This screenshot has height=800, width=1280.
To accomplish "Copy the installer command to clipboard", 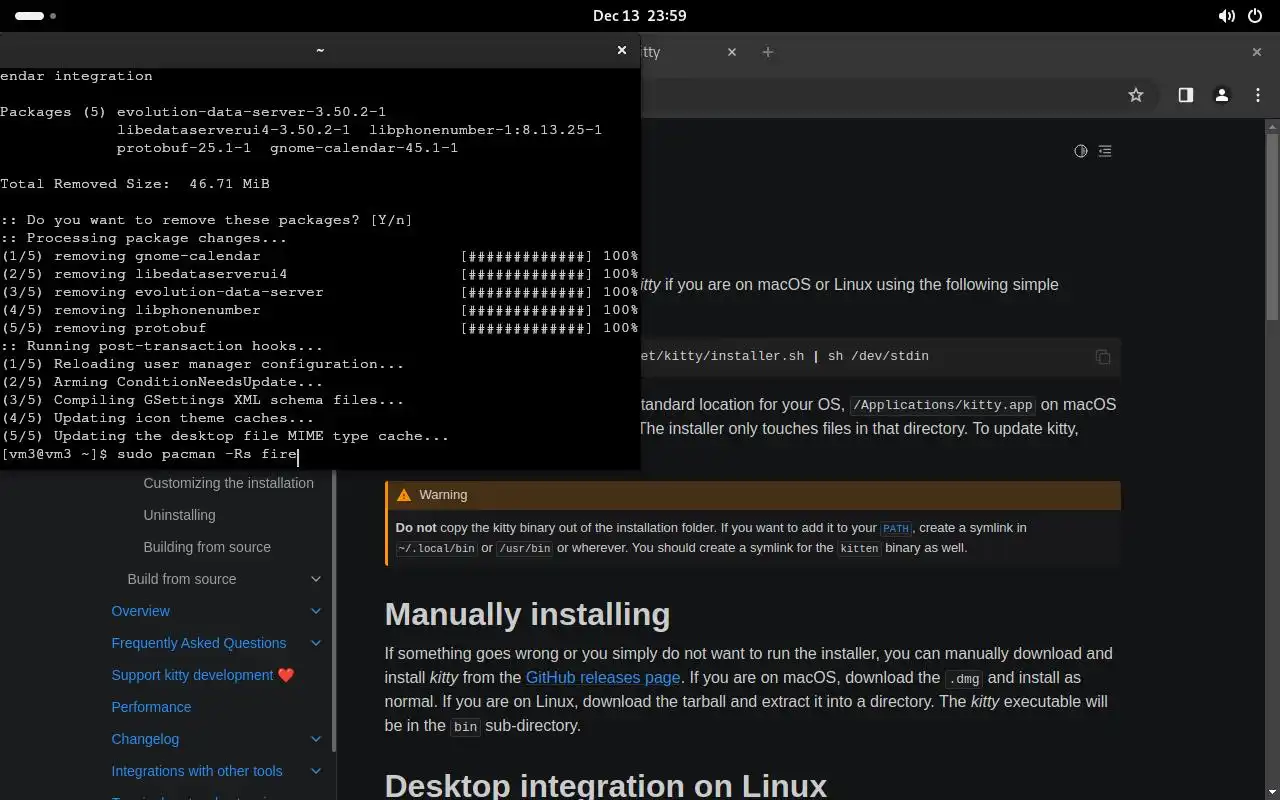I will (1102, 356).
